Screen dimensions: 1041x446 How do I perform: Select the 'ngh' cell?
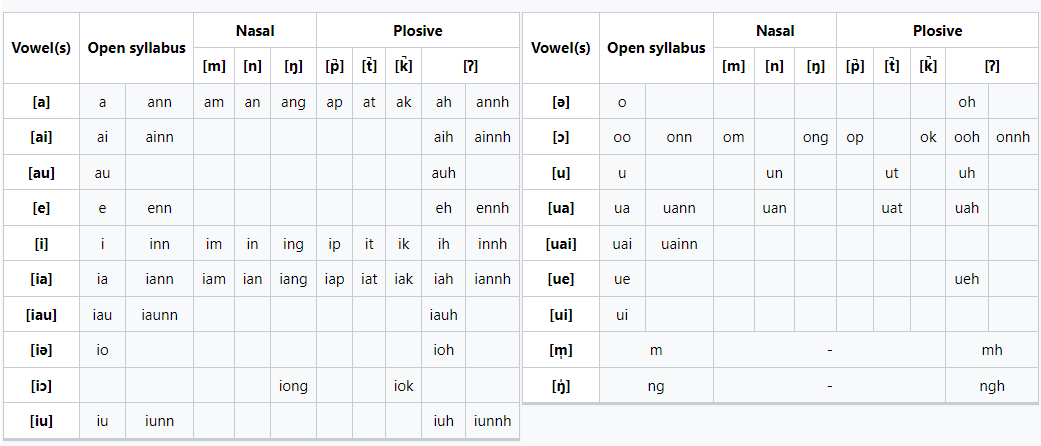pos(992,386)
